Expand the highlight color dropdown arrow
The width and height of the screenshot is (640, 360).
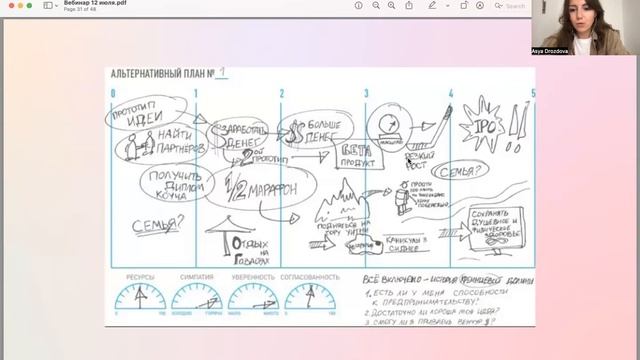[x=447, y=6]
